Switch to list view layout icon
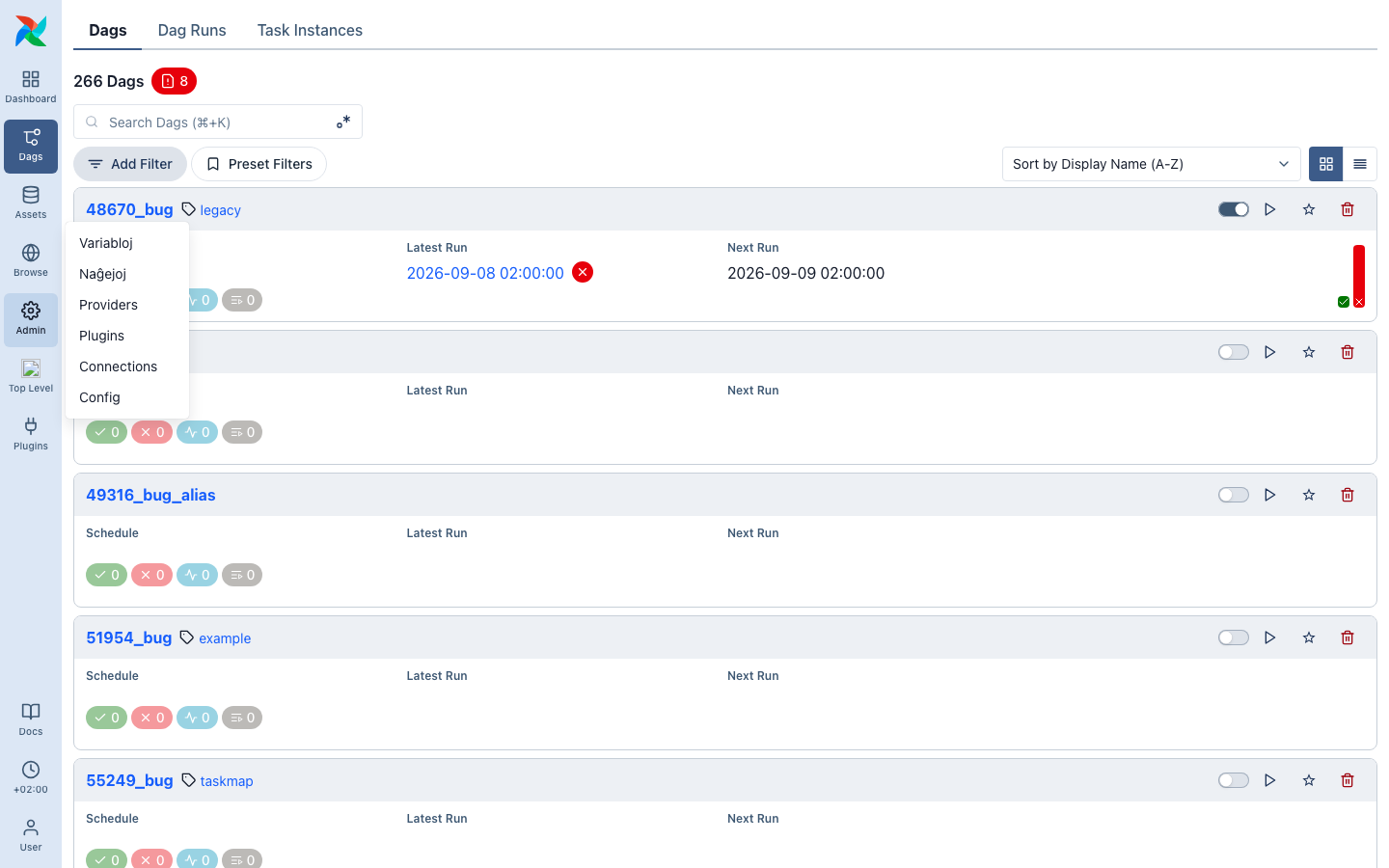The height and width of the screenshot is (868, 1389). [x=1360, y=164]
